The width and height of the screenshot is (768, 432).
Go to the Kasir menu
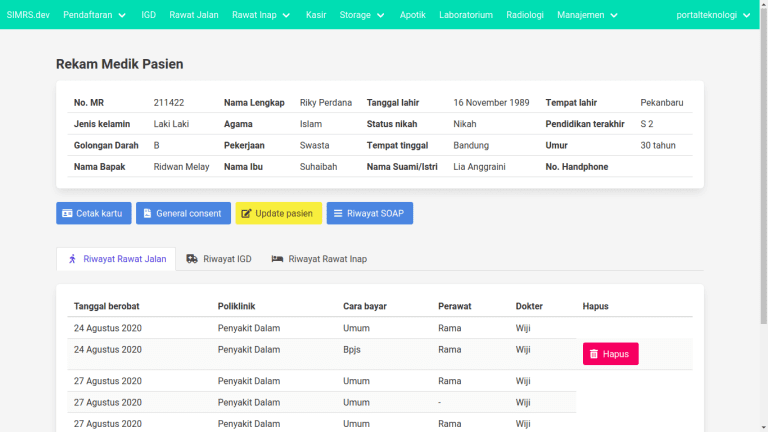pos(316,15)
